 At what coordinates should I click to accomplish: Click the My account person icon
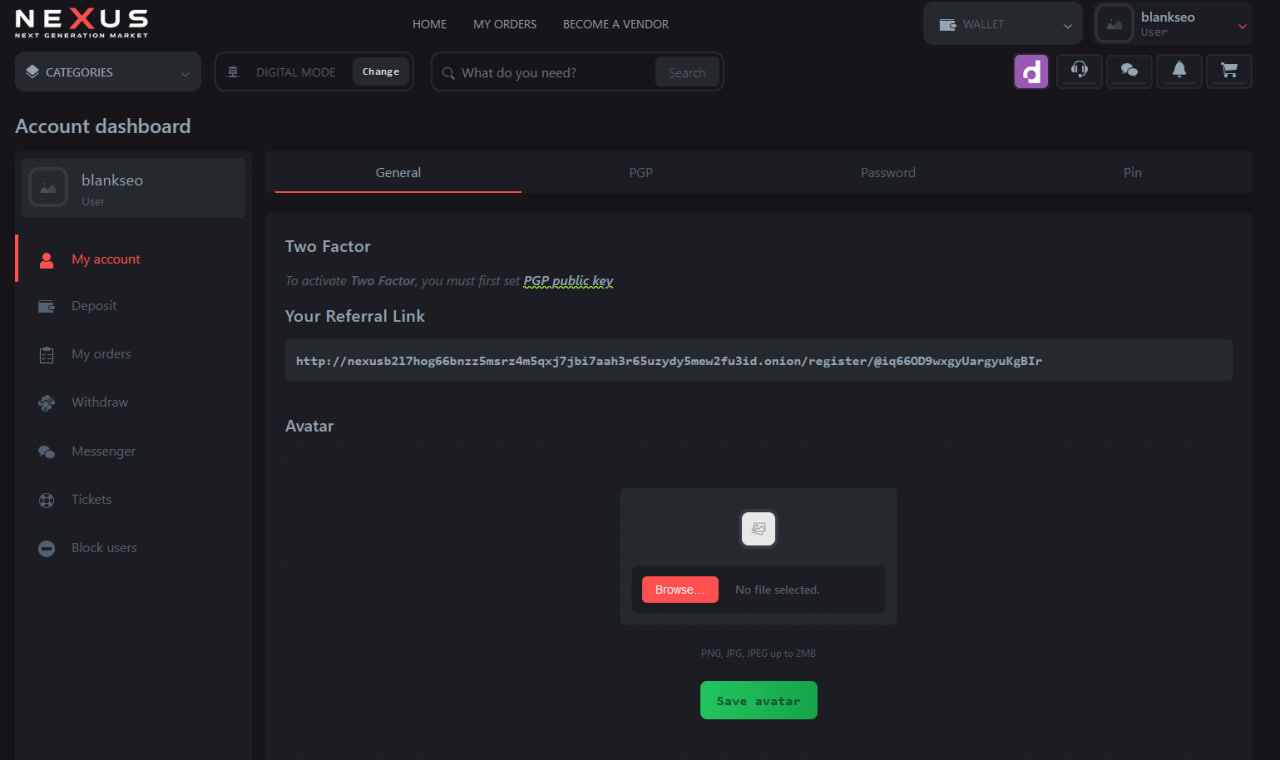(46, 260)
